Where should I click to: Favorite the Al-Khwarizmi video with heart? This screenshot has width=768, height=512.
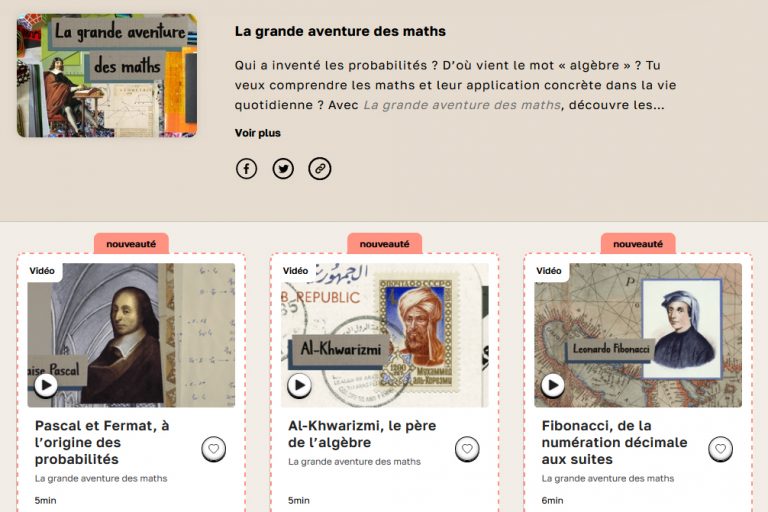[467, 449]
